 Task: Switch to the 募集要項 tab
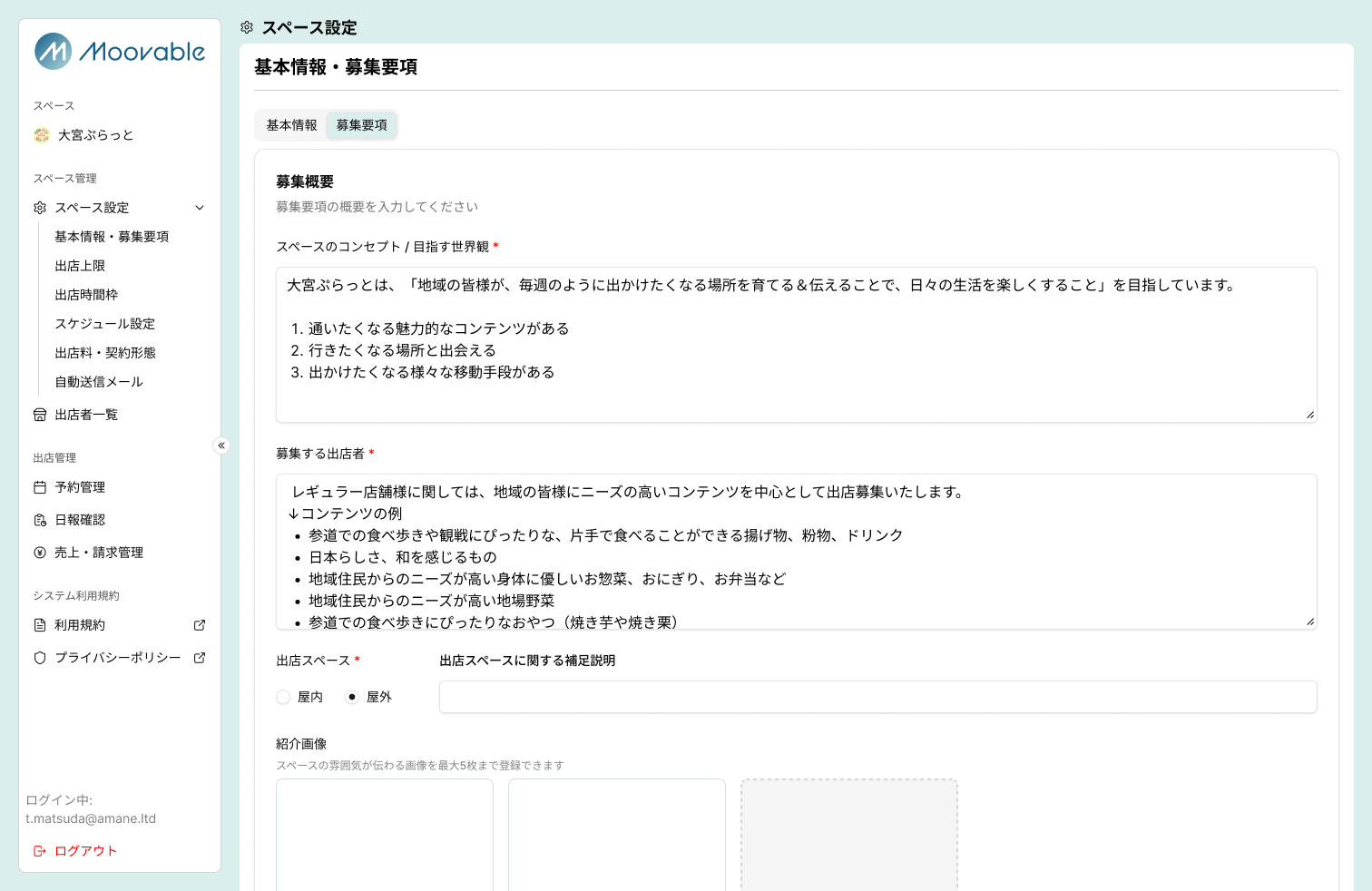[x=361, y=125]
